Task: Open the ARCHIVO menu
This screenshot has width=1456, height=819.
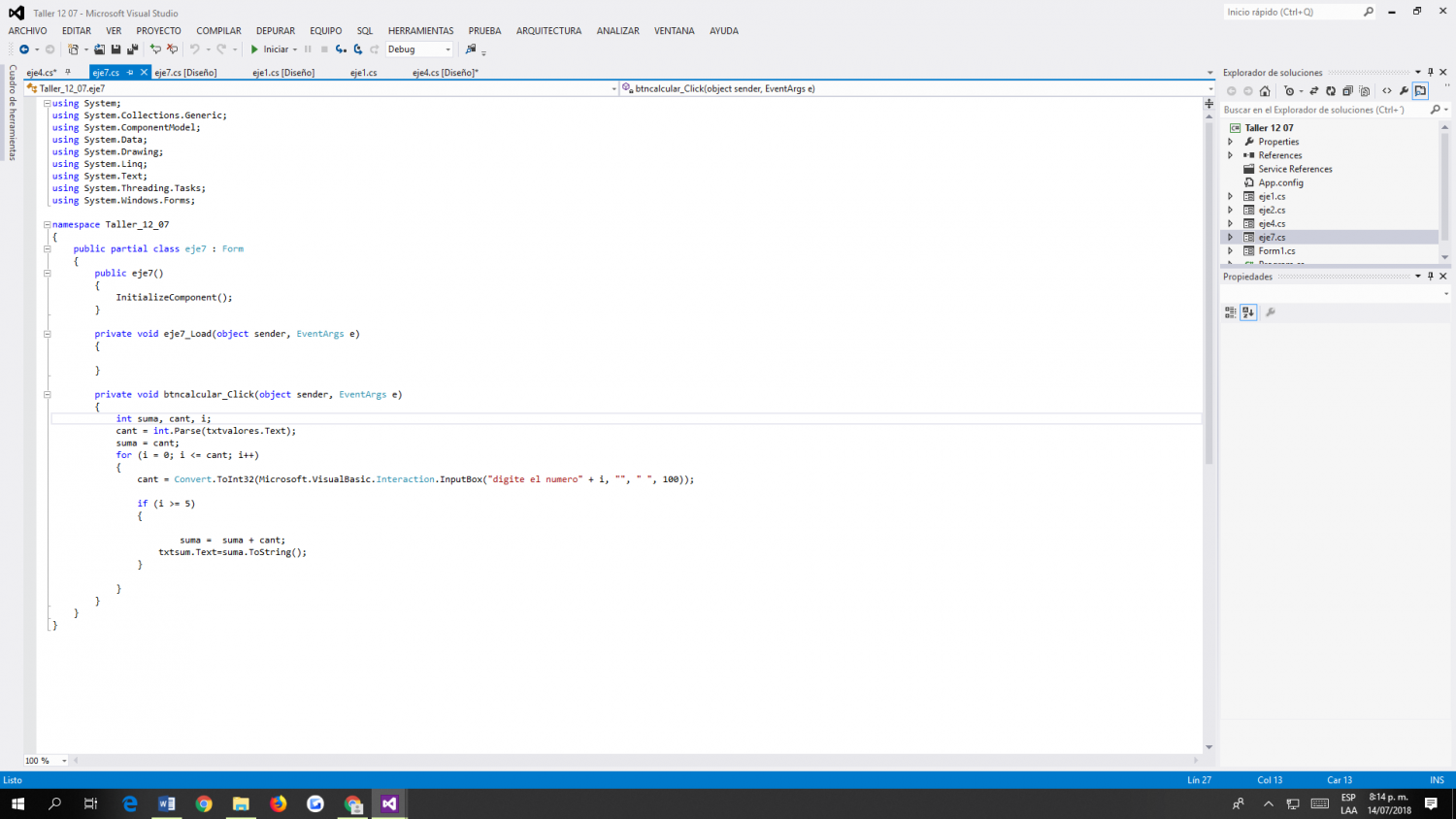Action: pyautogui.click(x=27, y=31)
